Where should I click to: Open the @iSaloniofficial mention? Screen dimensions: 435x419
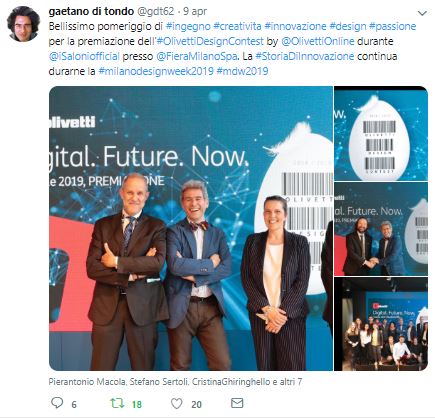(84, 56)
